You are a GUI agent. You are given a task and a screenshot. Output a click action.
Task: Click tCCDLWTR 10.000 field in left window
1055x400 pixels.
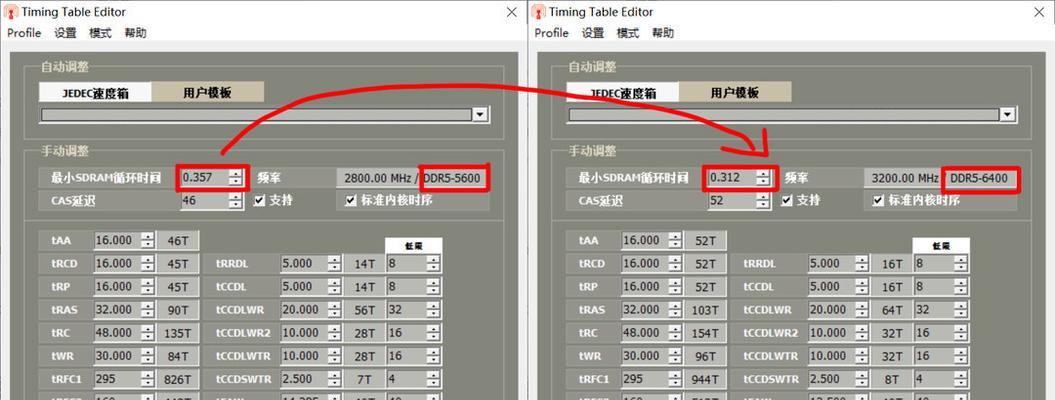pyautogui.click(x=303, y=356)
